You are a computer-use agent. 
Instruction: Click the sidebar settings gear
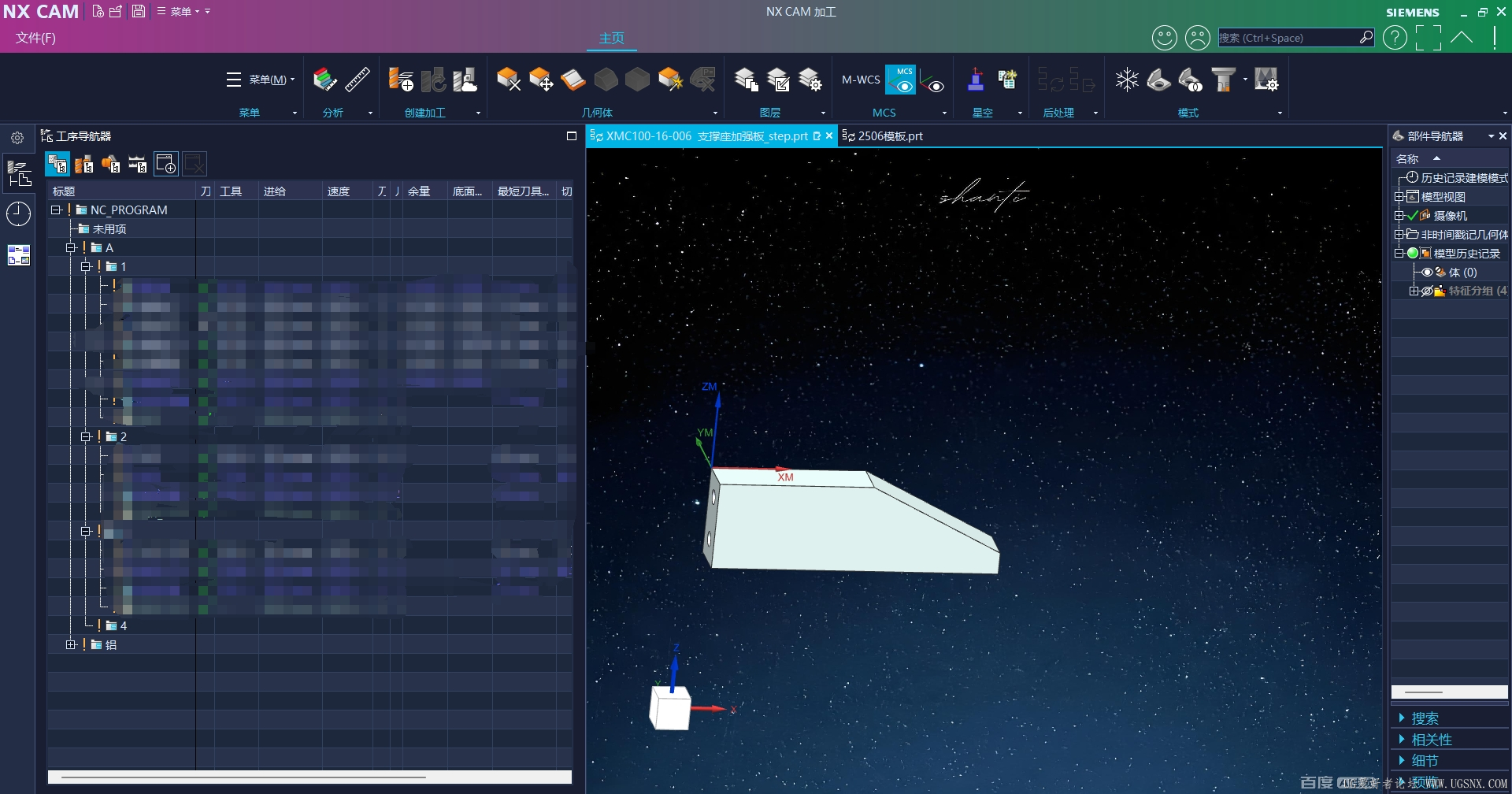[17, 138]
